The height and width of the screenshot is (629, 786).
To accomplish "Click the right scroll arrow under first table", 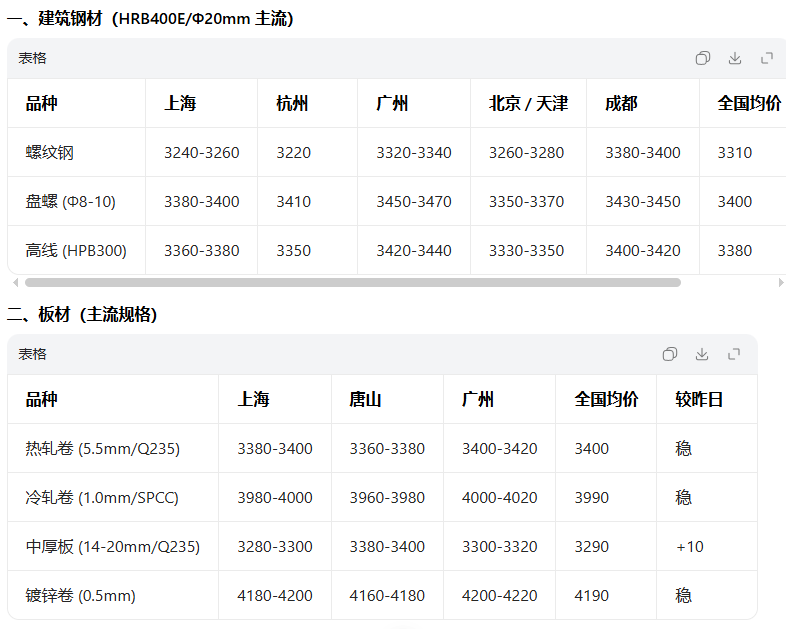I will coord(780,283).
